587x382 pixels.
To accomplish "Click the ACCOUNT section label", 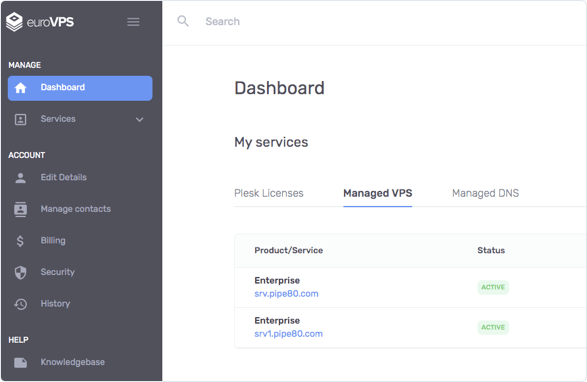I will (27, 155).
